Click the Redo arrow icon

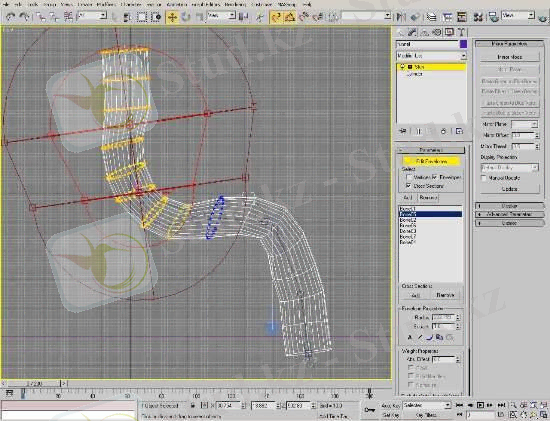point(24,16)
